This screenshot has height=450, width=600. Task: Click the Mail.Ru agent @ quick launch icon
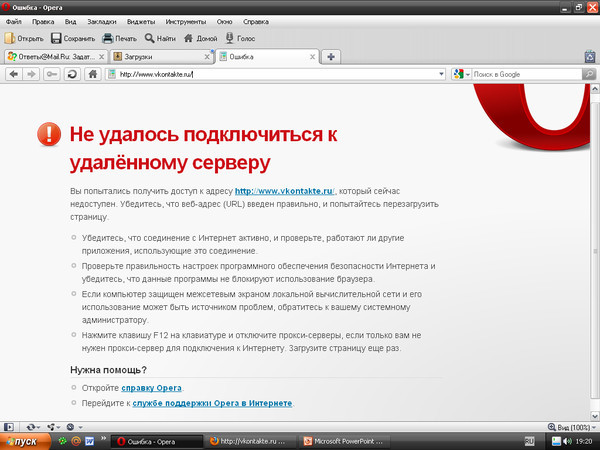pos(76,441)
